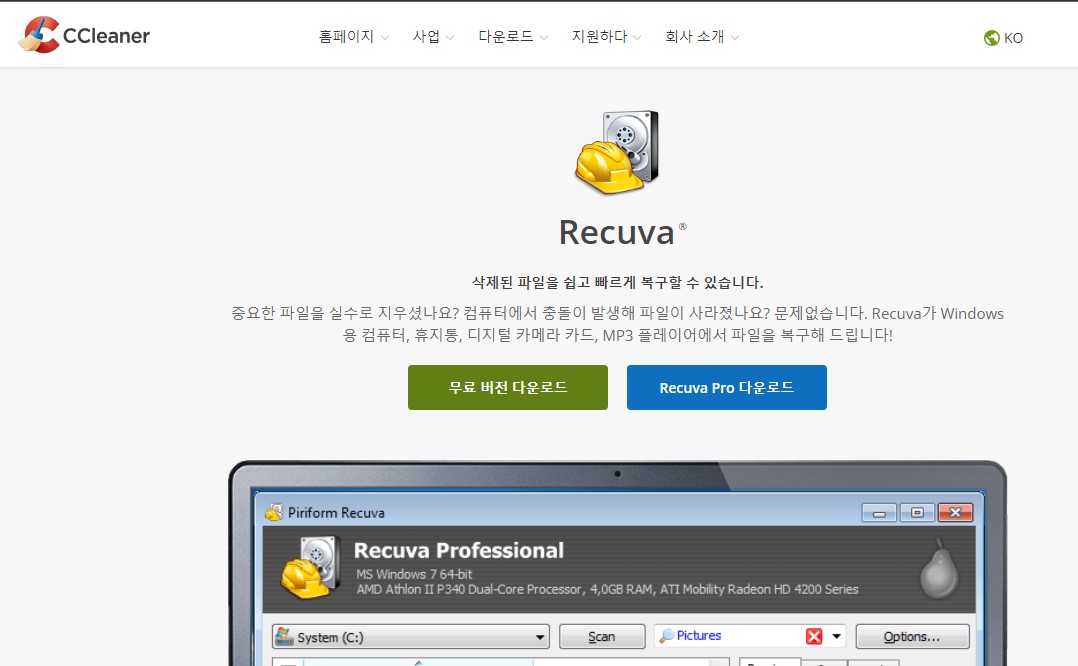Click the Piriform pear logo

click(938, 569)
